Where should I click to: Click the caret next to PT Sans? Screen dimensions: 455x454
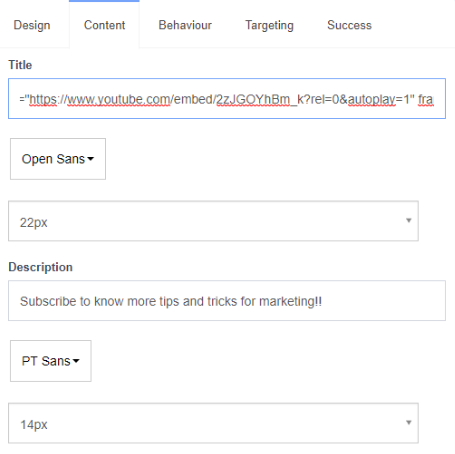76,361
